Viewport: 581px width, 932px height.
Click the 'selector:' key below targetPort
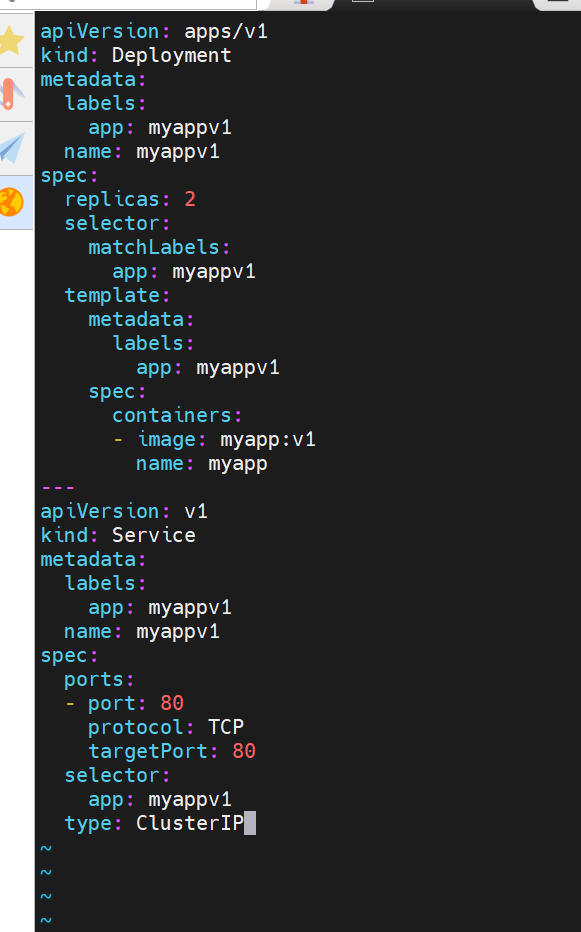click(x=117, y=776)
